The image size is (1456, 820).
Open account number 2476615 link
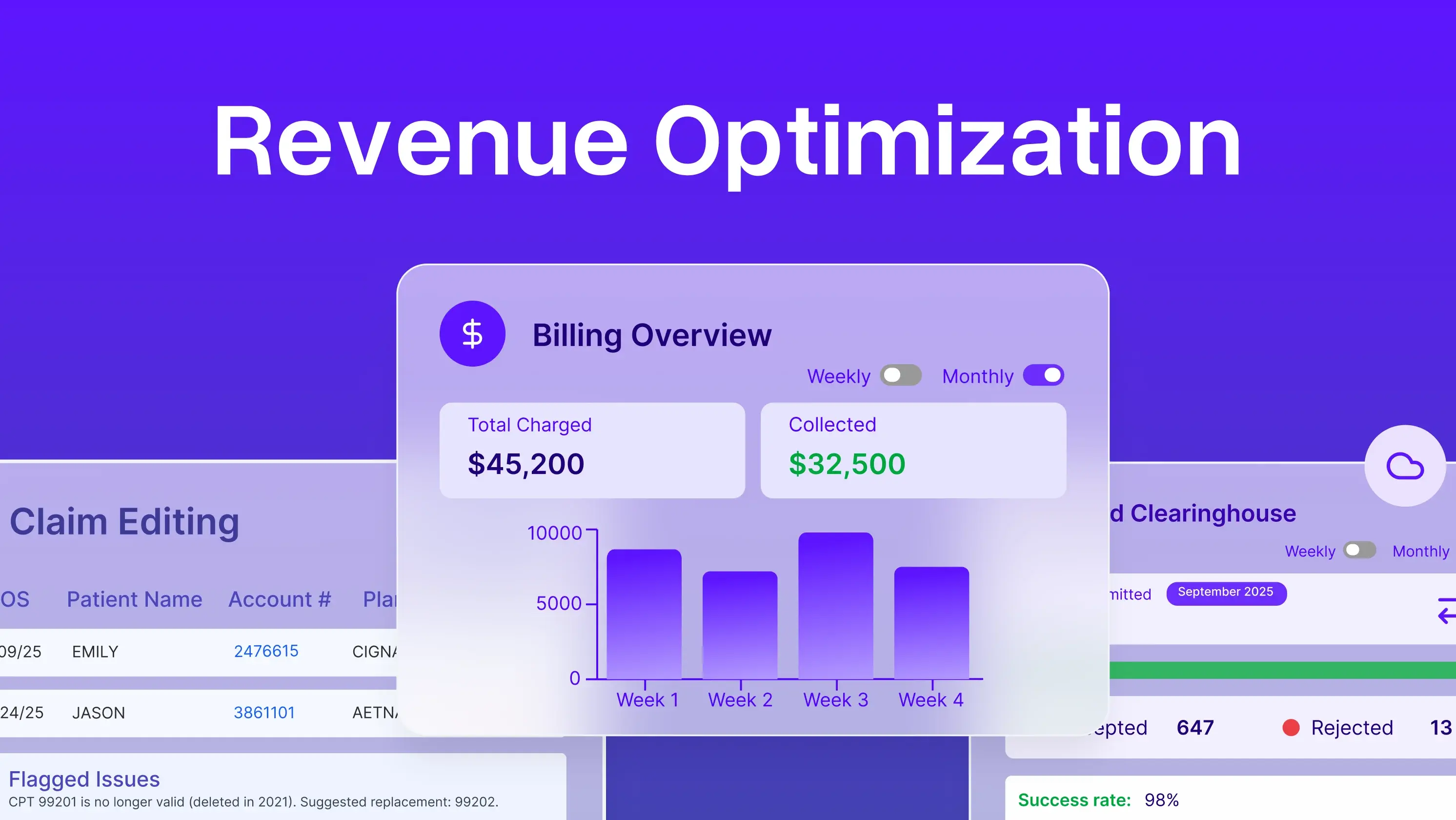(x=265, y=651)
